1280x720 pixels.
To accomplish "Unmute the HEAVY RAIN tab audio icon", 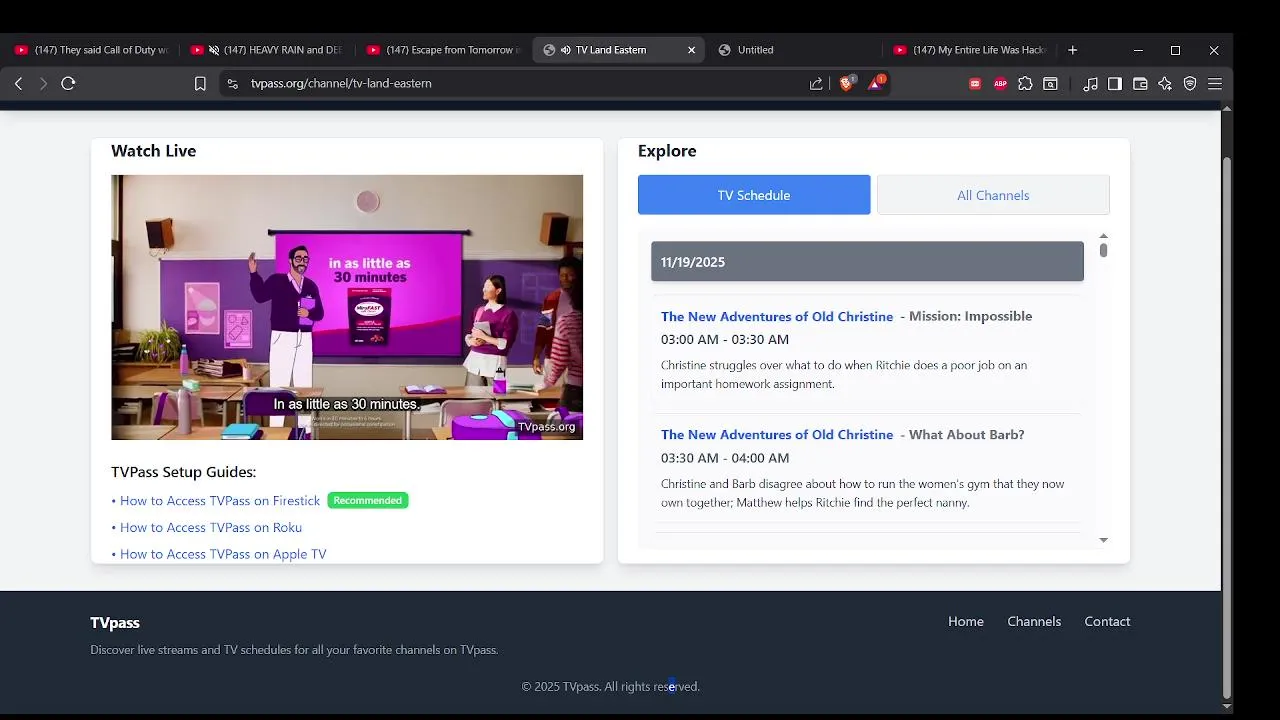I will 213,50.
